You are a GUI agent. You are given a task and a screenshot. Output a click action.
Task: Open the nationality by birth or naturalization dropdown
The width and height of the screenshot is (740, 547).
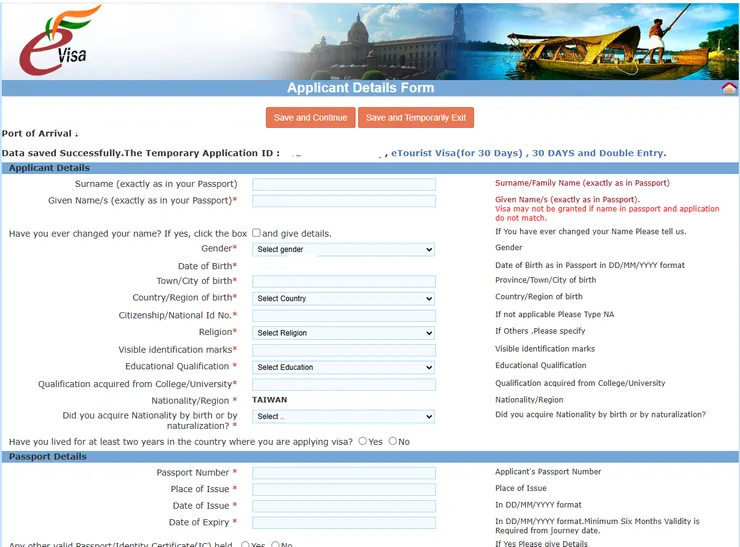[344, 416]
